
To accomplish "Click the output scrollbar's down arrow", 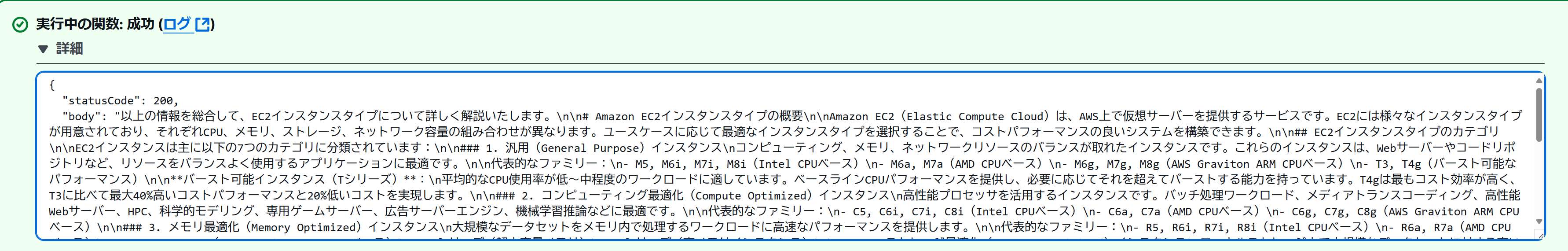I will pyautogui.click(x=1539, y=221).
